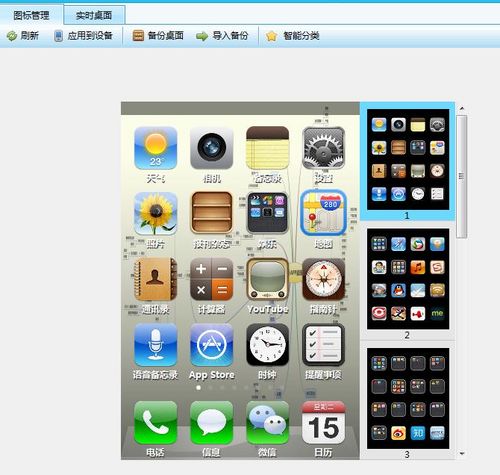This screenshot has width=500, height=475.
Task: Select page 2 thumbnail
Action: click(408, 279)
